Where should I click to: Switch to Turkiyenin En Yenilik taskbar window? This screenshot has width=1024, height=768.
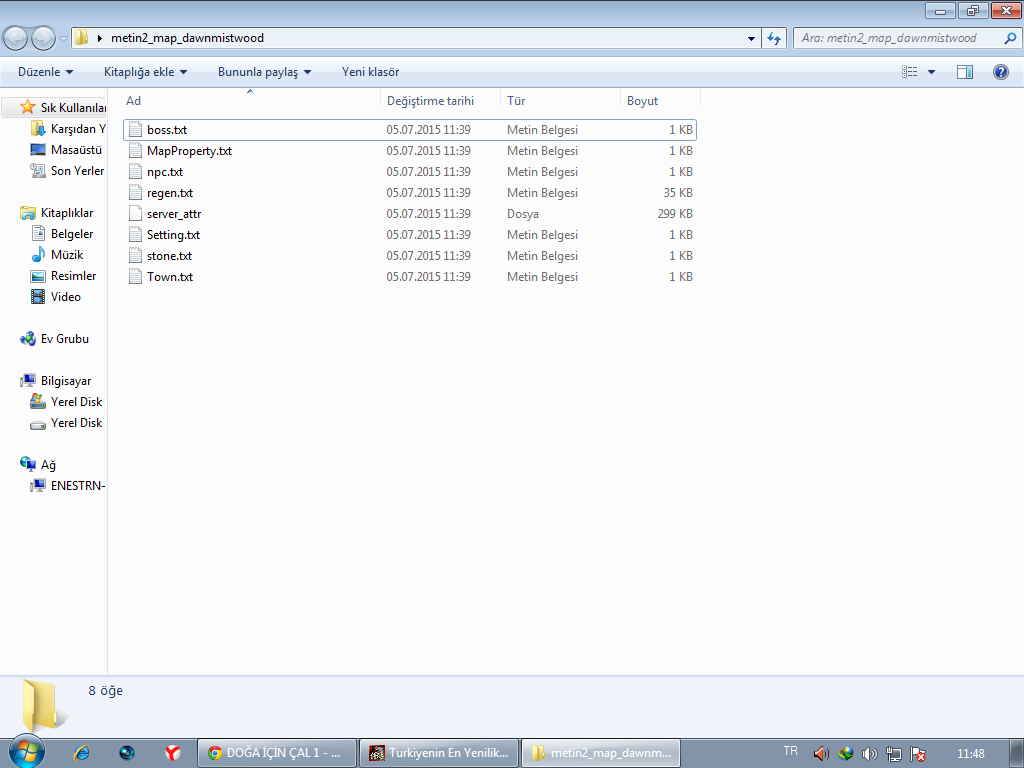(439, 753)
